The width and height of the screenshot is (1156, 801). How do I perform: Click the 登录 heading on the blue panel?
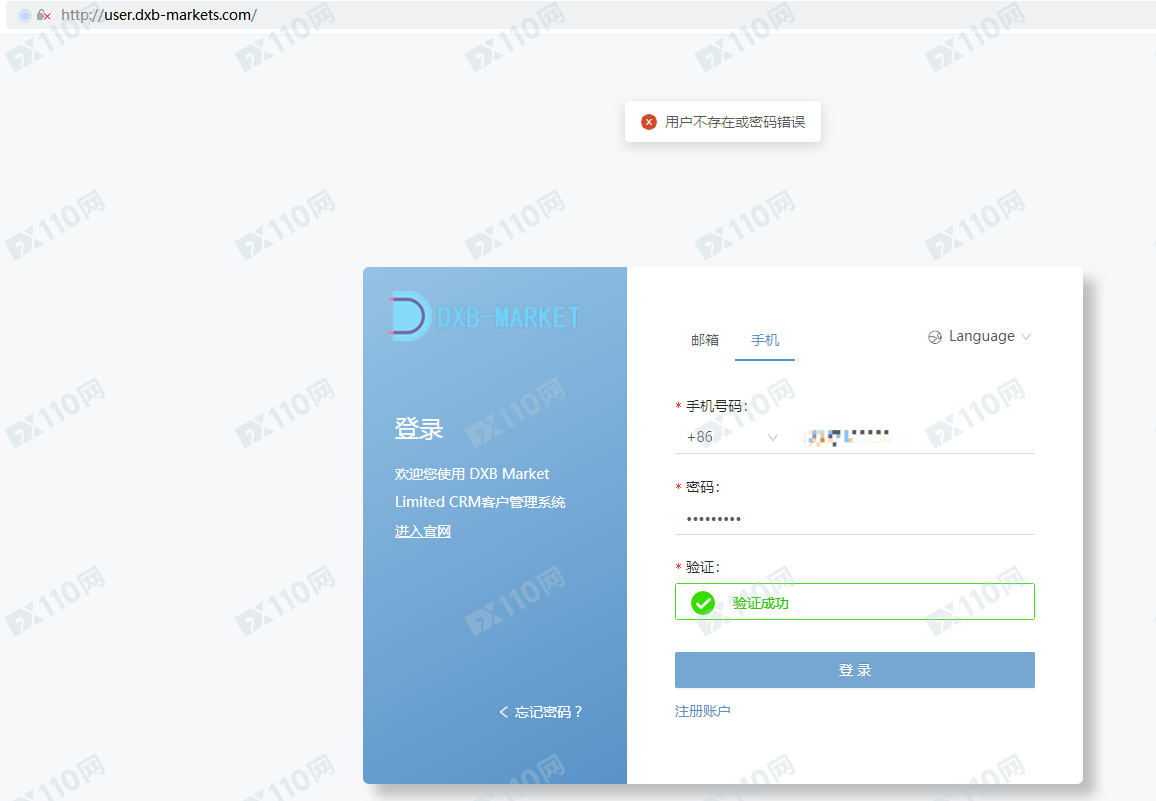(419, 429)
